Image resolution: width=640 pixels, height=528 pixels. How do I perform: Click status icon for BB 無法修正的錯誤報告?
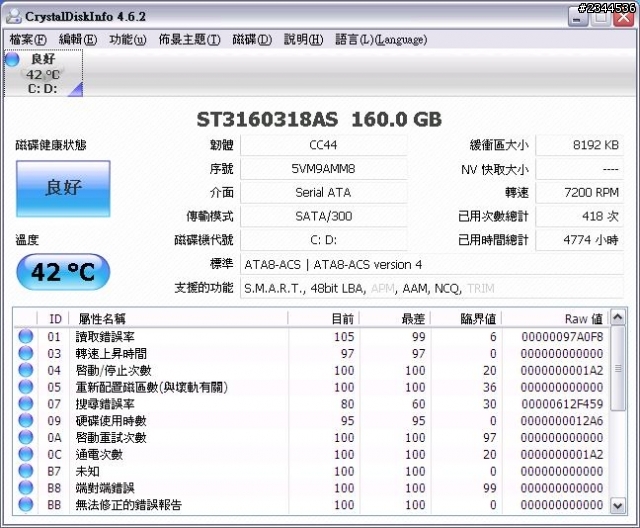pyautogui.click(x=26, y=504)
